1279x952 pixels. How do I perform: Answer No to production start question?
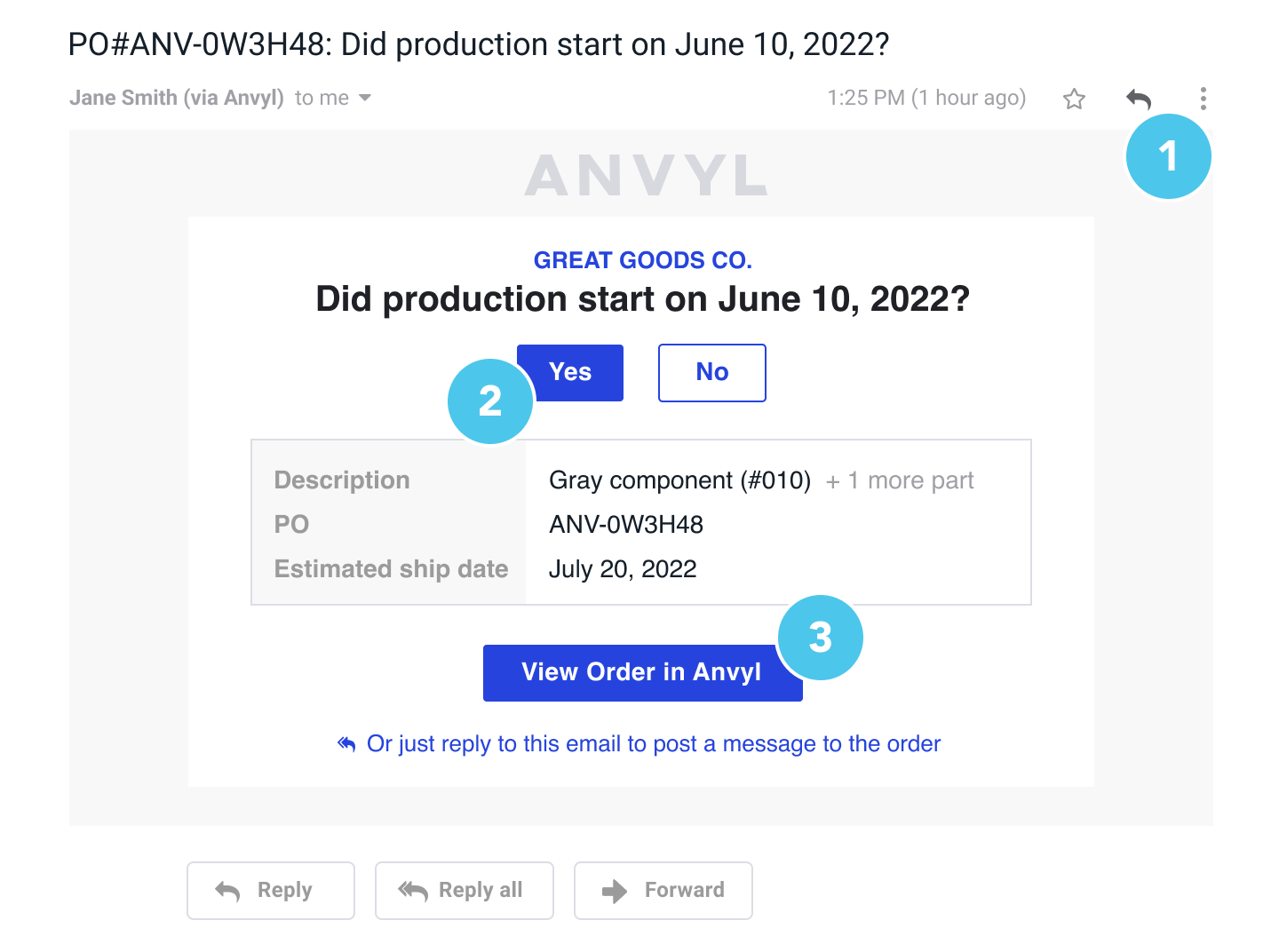712,373
